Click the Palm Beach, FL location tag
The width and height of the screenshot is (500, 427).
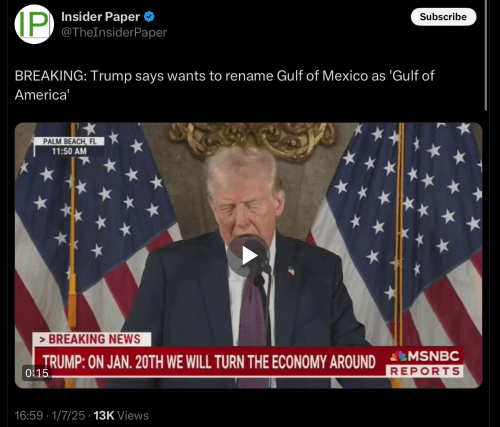tap(70, 141)
